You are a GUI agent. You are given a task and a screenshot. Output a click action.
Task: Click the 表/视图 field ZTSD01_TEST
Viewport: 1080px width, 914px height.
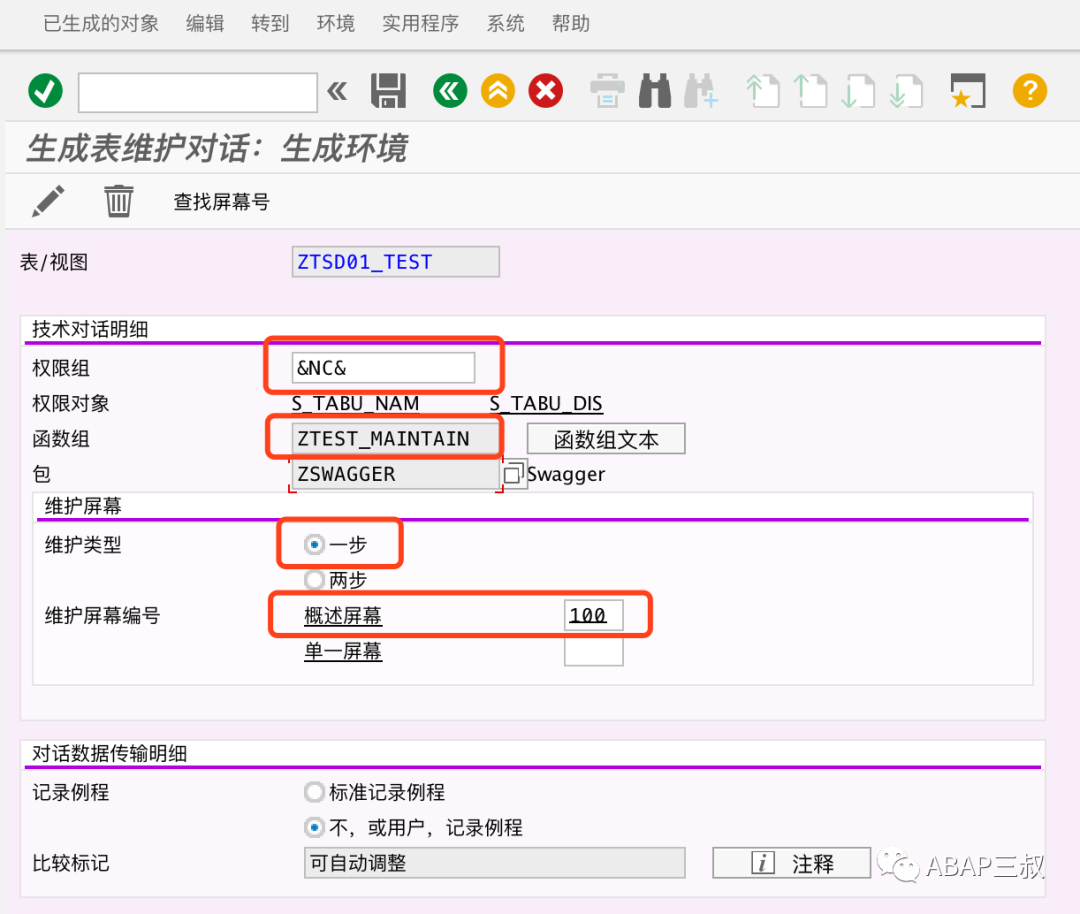click(x=395, y=262)
